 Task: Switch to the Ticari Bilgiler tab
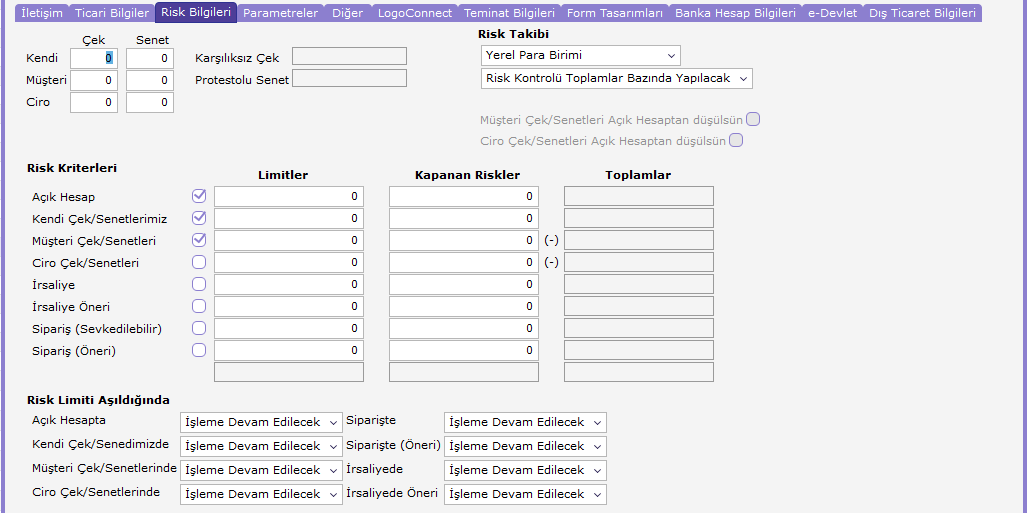tap(112, 12)
